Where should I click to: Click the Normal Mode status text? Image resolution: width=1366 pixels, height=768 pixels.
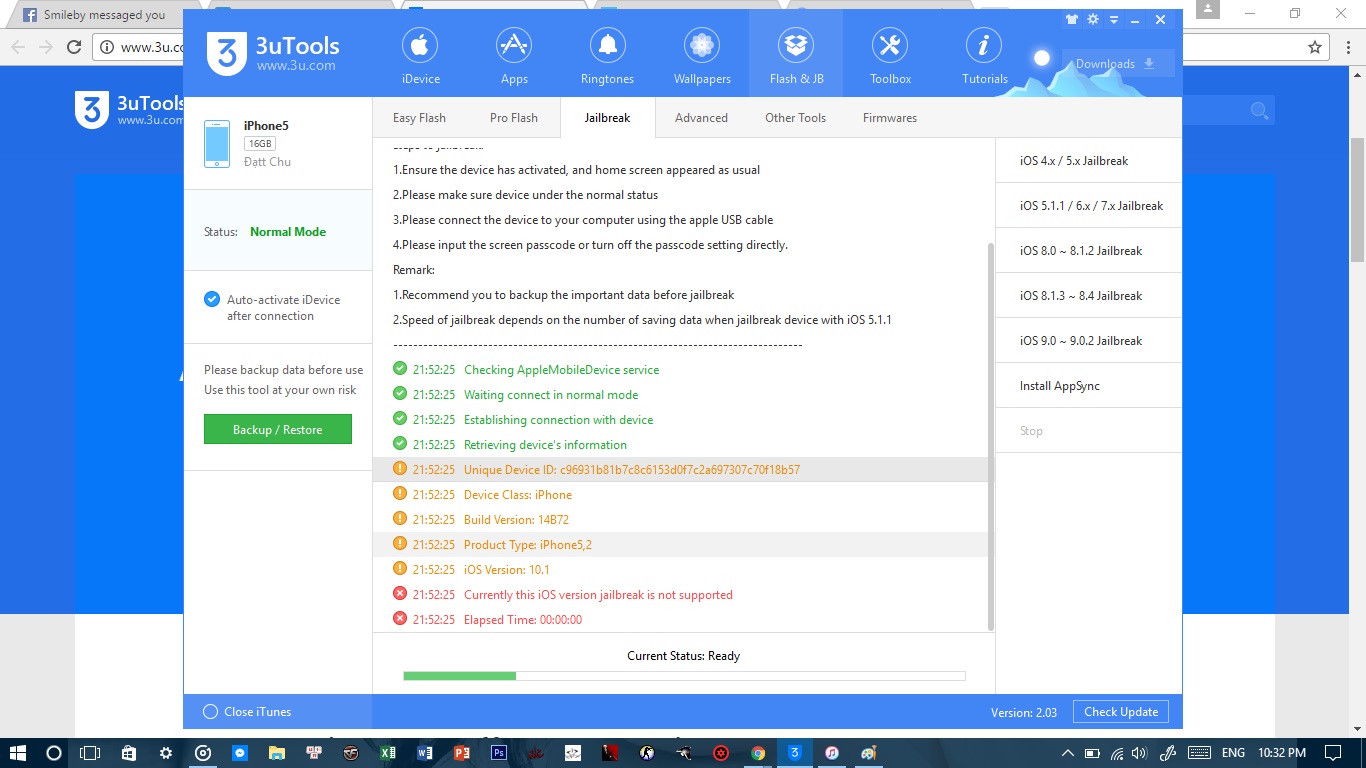click(x=288, y=232)
